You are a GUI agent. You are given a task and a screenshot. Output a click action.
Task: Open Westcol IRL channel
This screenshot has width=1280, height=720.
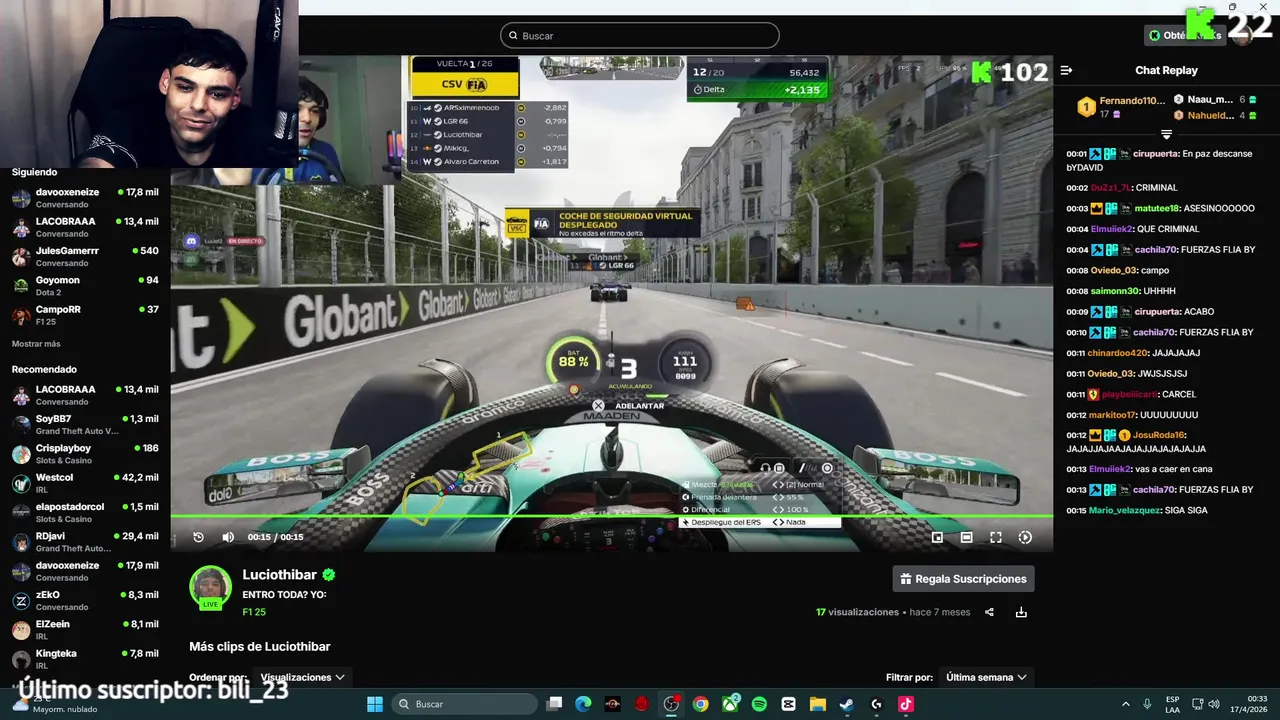point(85,483)
